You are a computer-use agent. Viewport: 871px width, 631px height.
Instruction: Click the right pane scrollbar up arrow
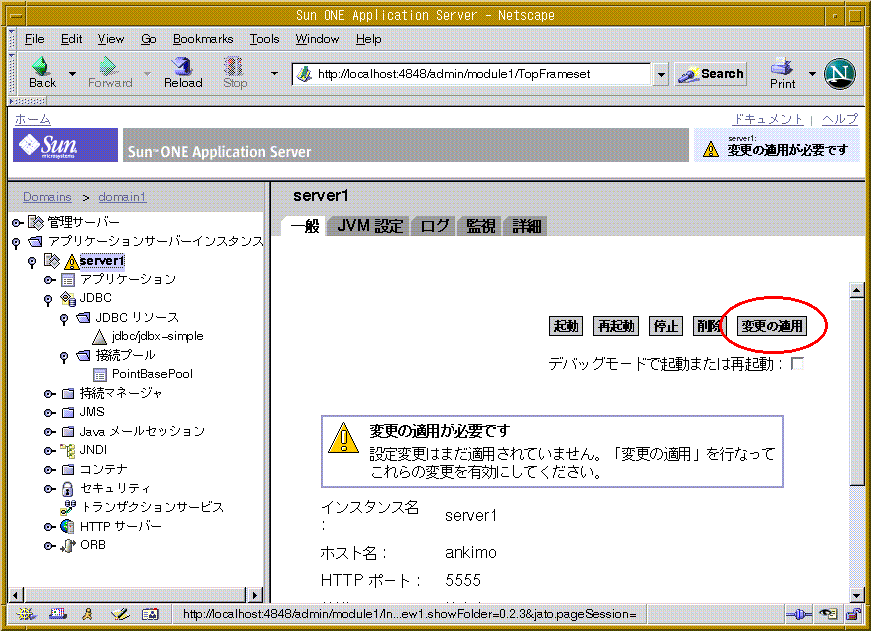856,290
